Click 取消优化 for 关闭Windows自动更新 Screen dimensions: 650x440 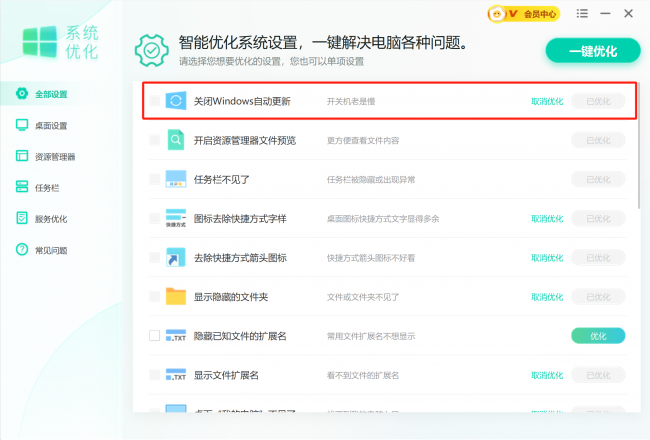547,101
